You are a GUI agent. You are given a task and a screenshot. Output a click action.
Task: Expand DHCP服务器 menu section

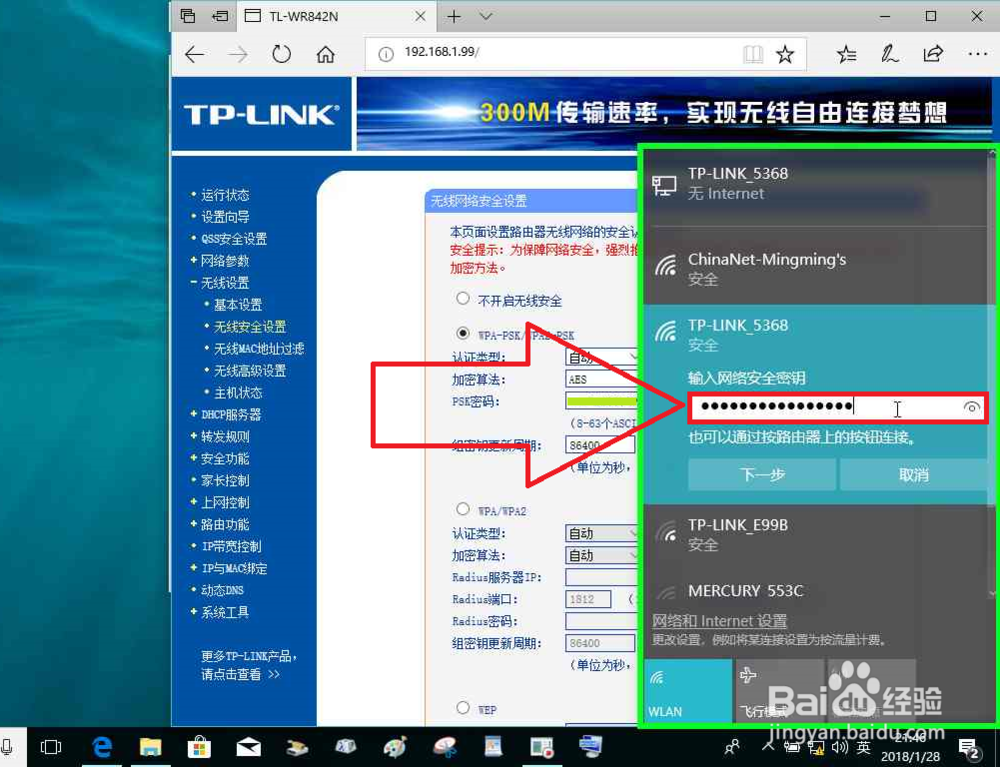pos(231,414)
